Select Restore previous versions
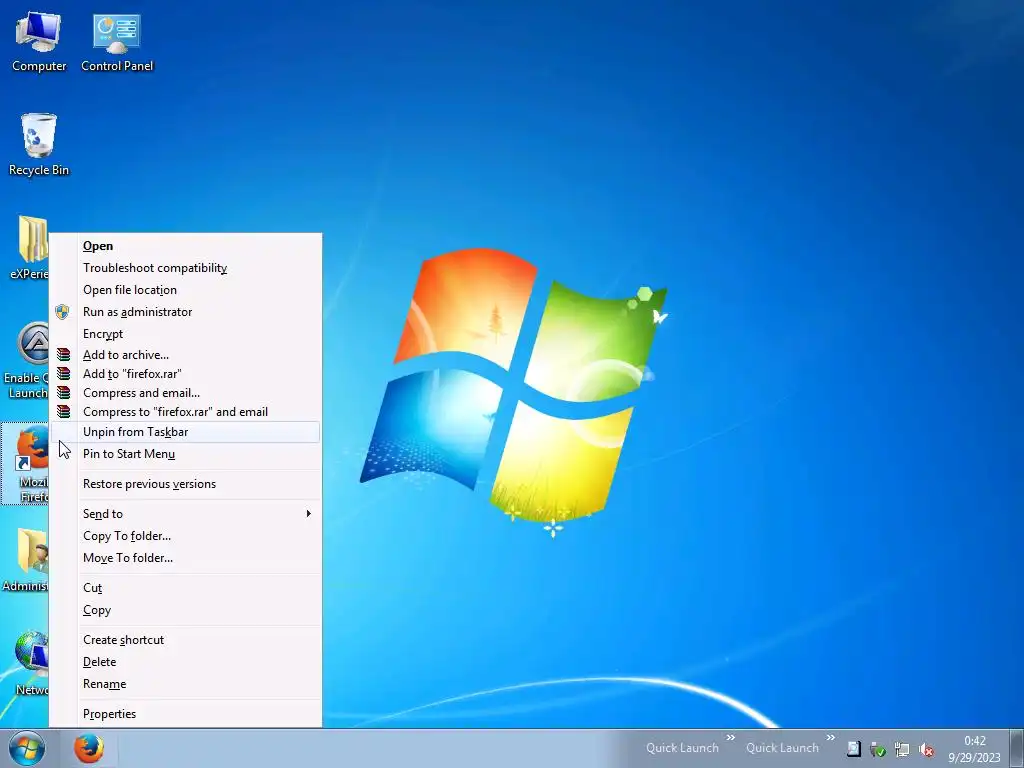Image resolution: width=1024 pixels, height=768 pixels. [185, 484]
